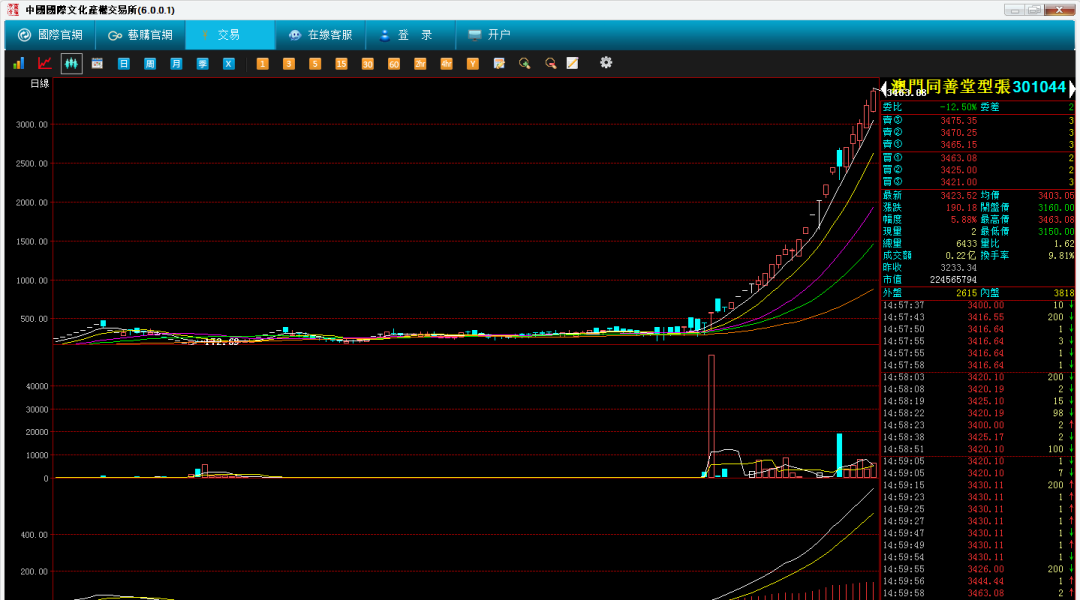Click the tall volume spike bar
Screen dimensions: 1080x600
712,416
